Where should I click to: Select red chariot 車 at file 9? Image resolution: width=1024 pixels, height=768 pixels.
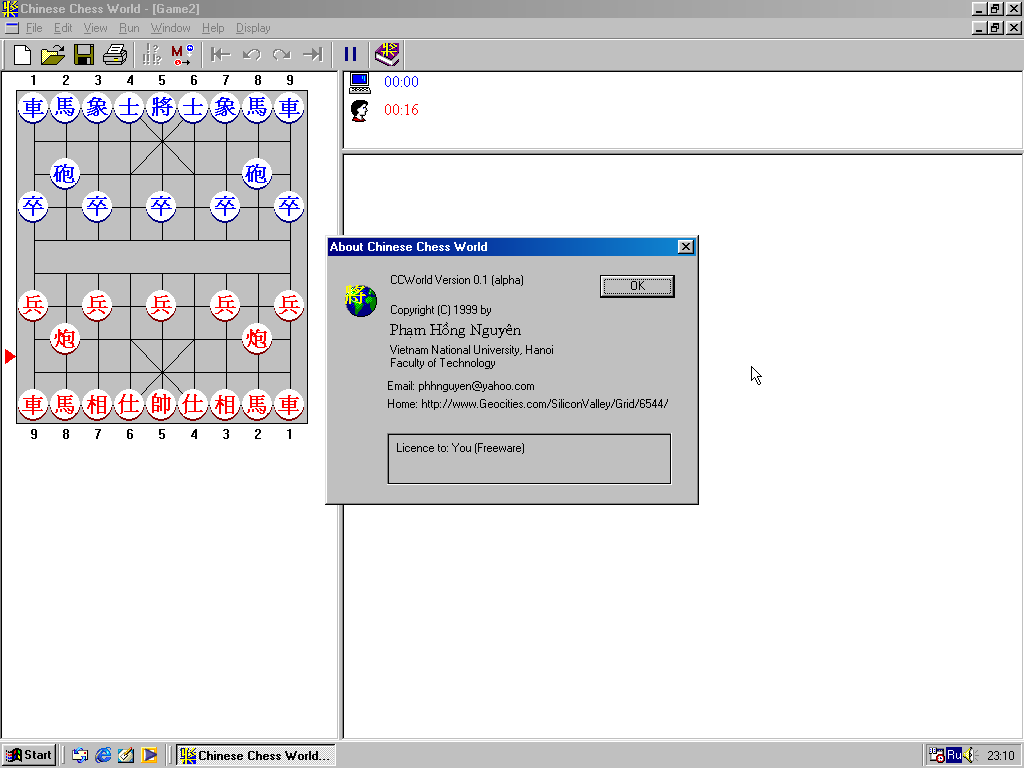pos(33,404)
